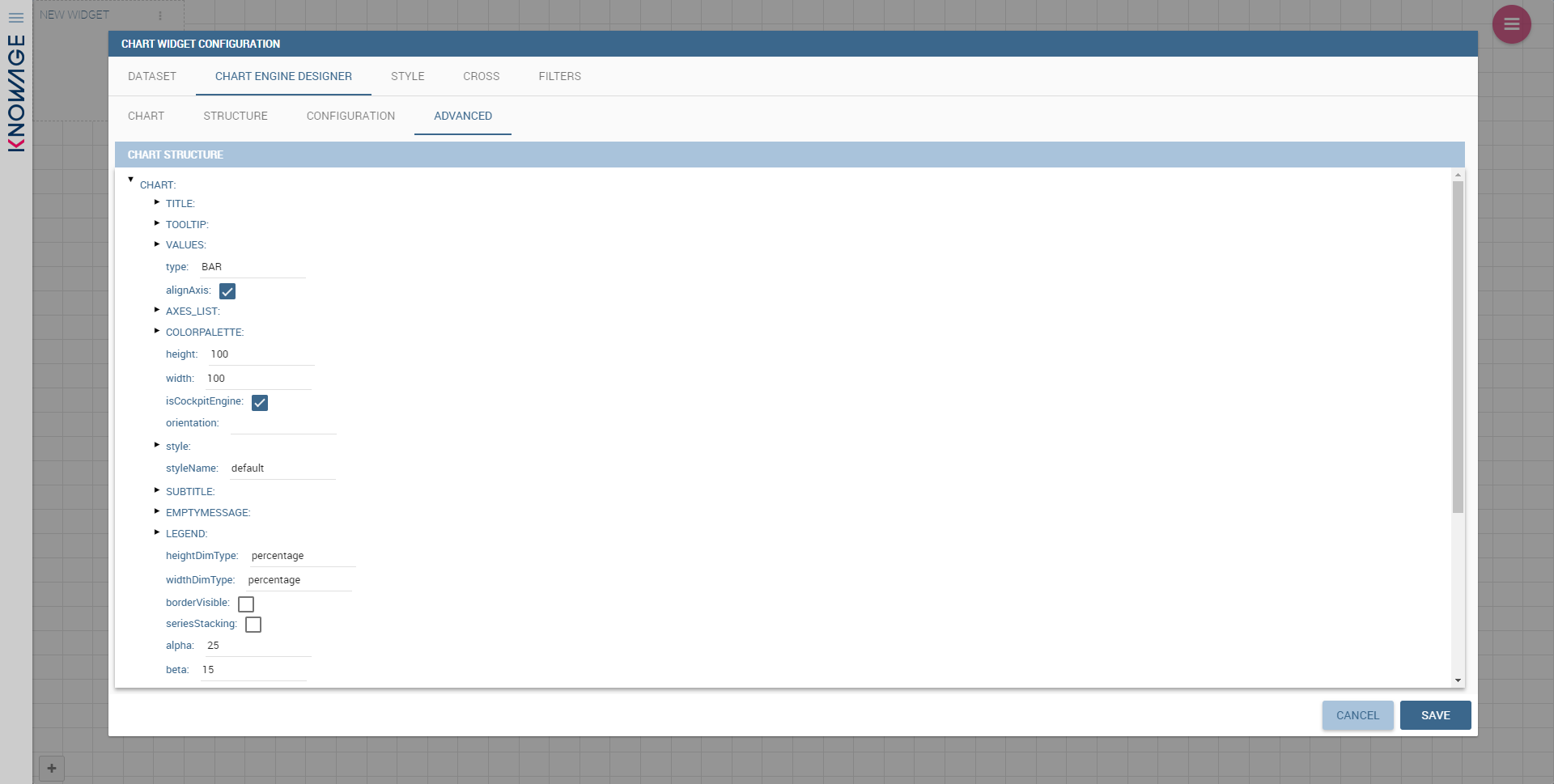Uncheck the isCockpitEngine checkbox
Screen dimensions: 1554x784
tap(260, 403)
